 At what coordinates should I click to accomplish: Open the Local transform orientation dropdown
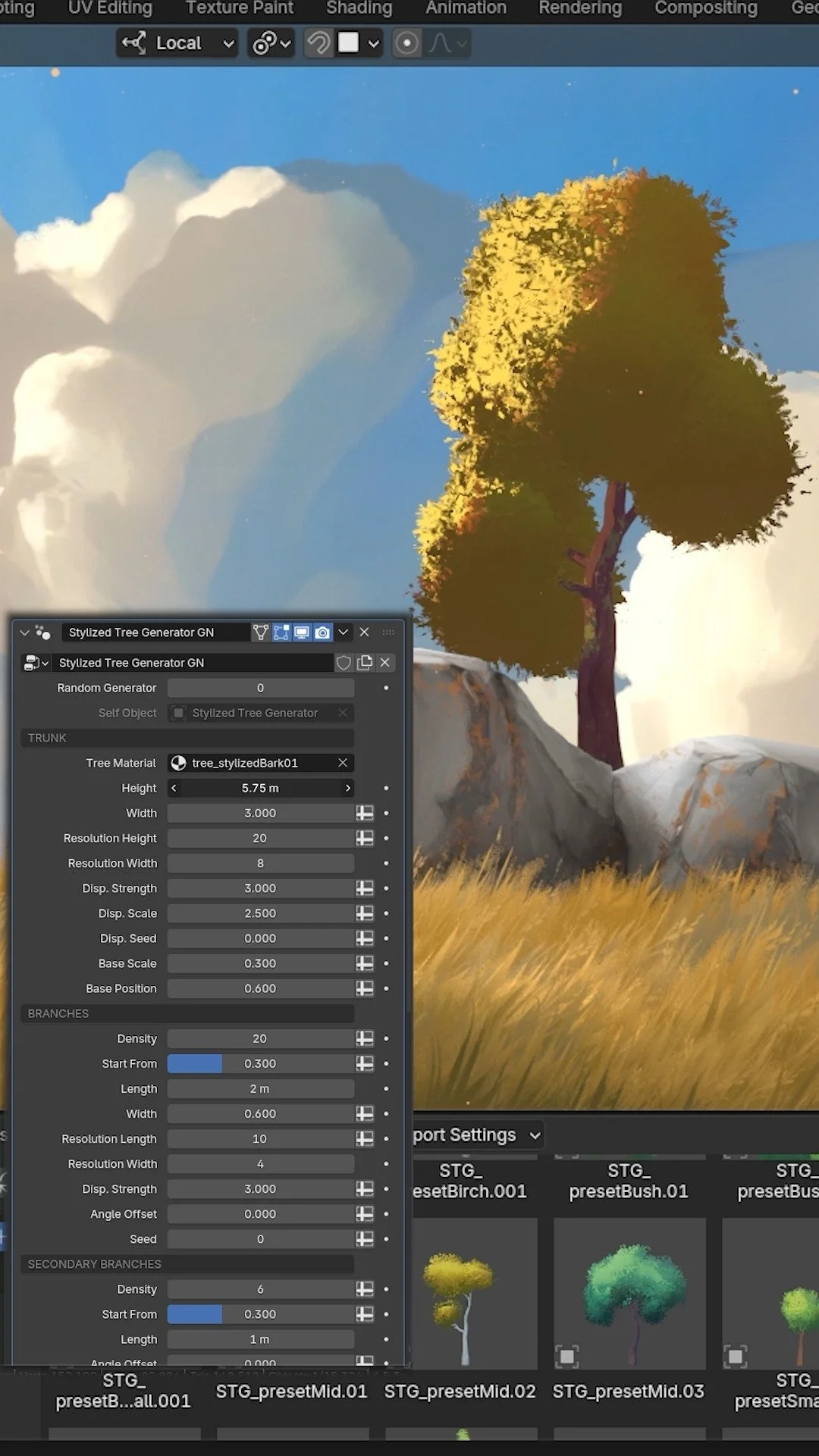pyautogui.click(x=177, y=43)
